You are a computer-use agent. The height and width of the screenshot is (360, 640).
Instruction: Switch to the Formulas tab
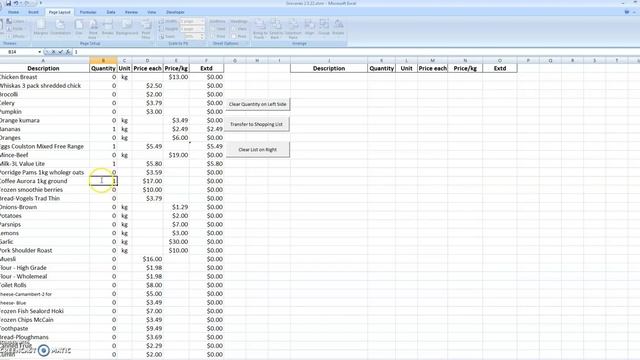(88, 12)
